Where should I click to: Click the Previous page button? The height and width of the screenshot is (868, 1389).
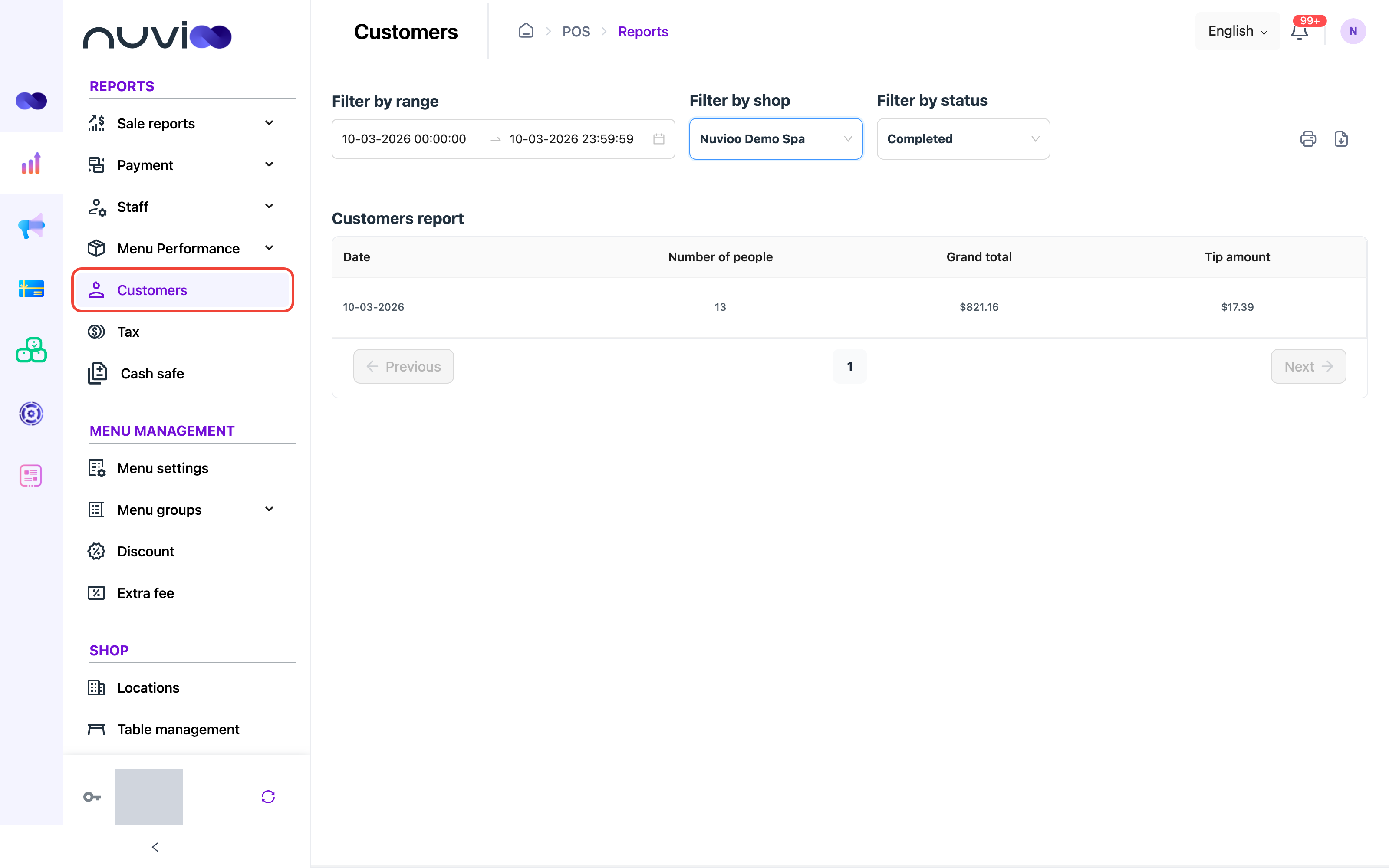click(404, 366)
